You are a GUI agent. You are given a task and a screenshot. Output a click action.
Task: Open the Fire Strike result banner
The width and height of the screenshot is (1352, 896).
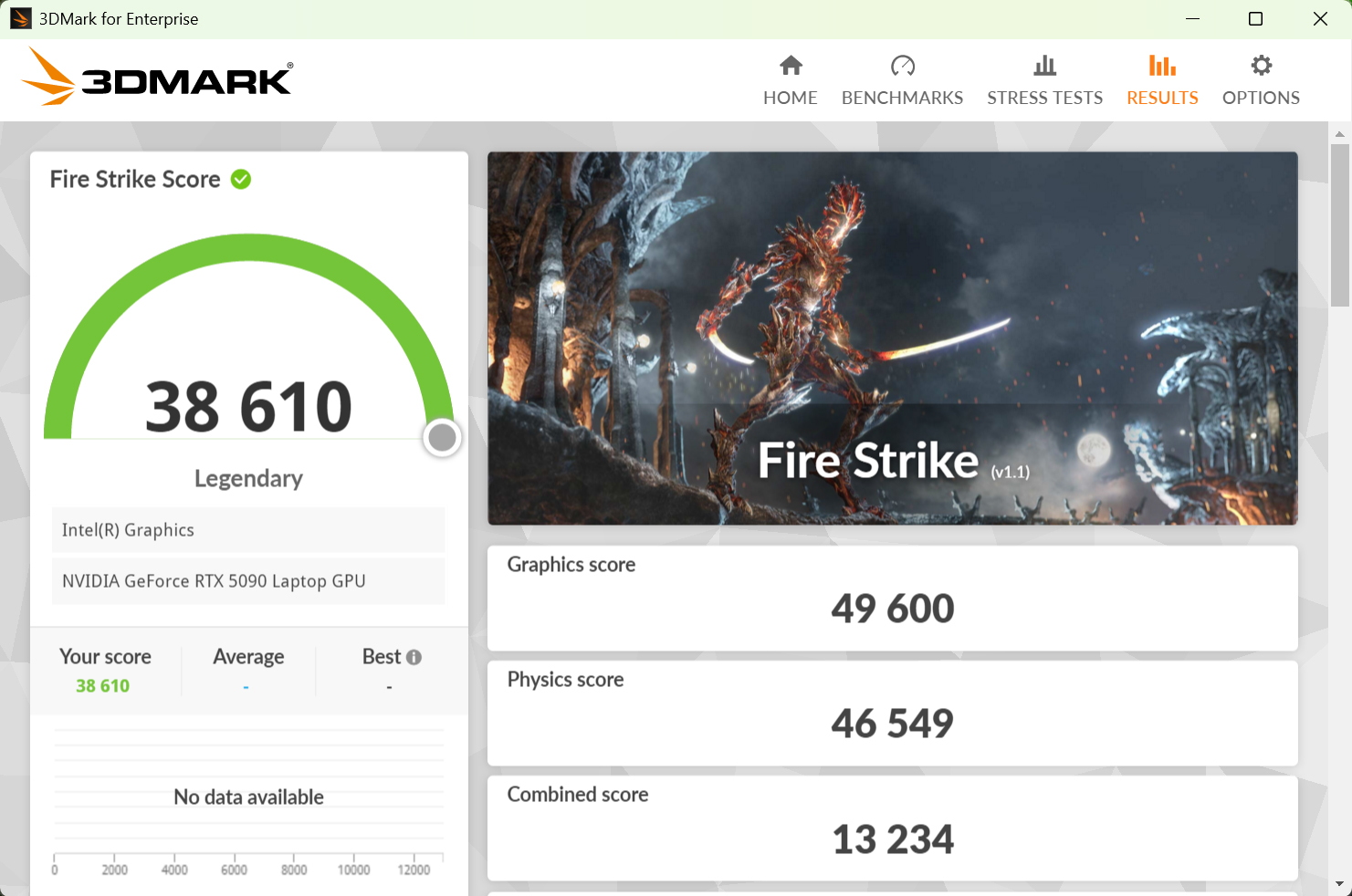892,339
